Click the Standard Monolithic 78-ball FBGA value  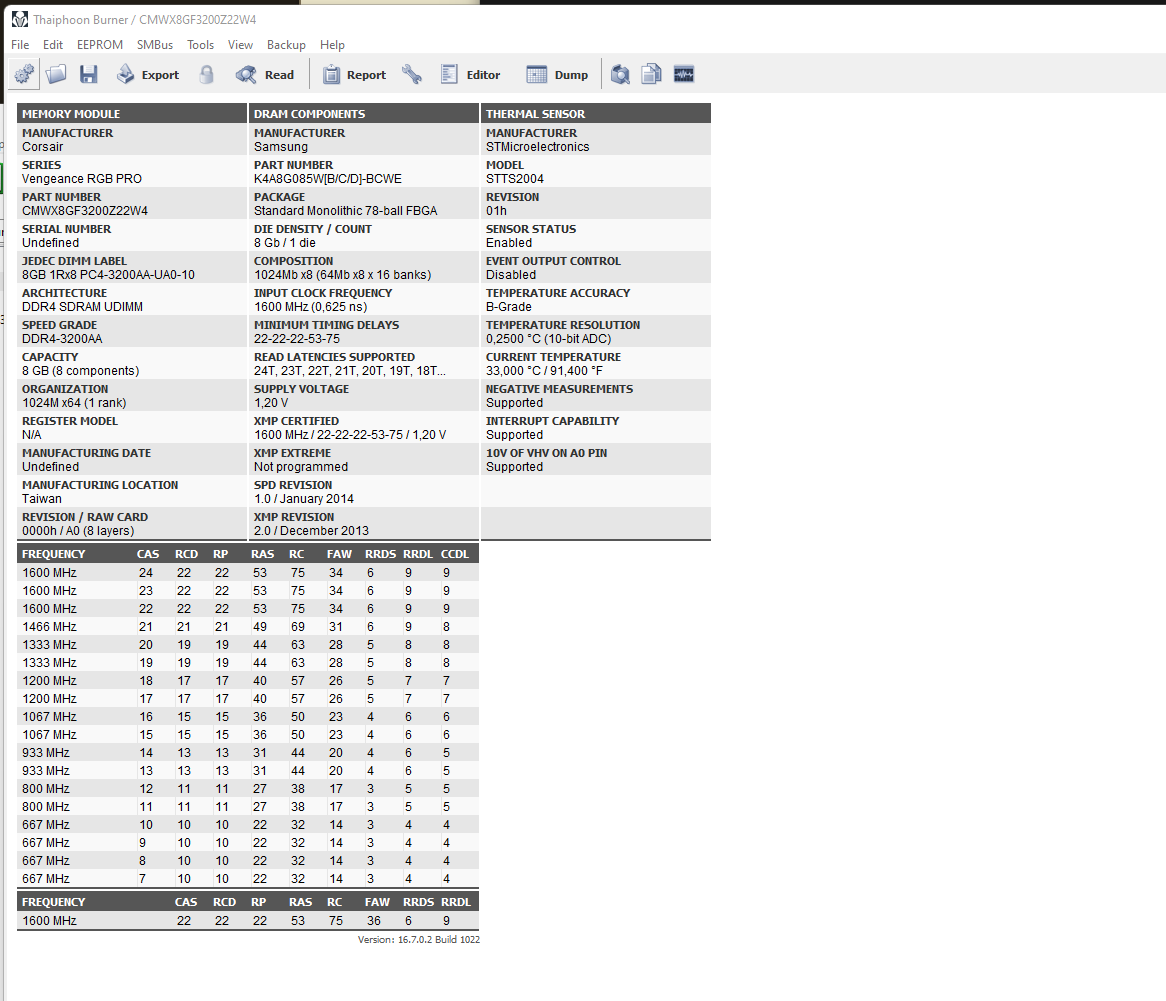coord(346,210)
